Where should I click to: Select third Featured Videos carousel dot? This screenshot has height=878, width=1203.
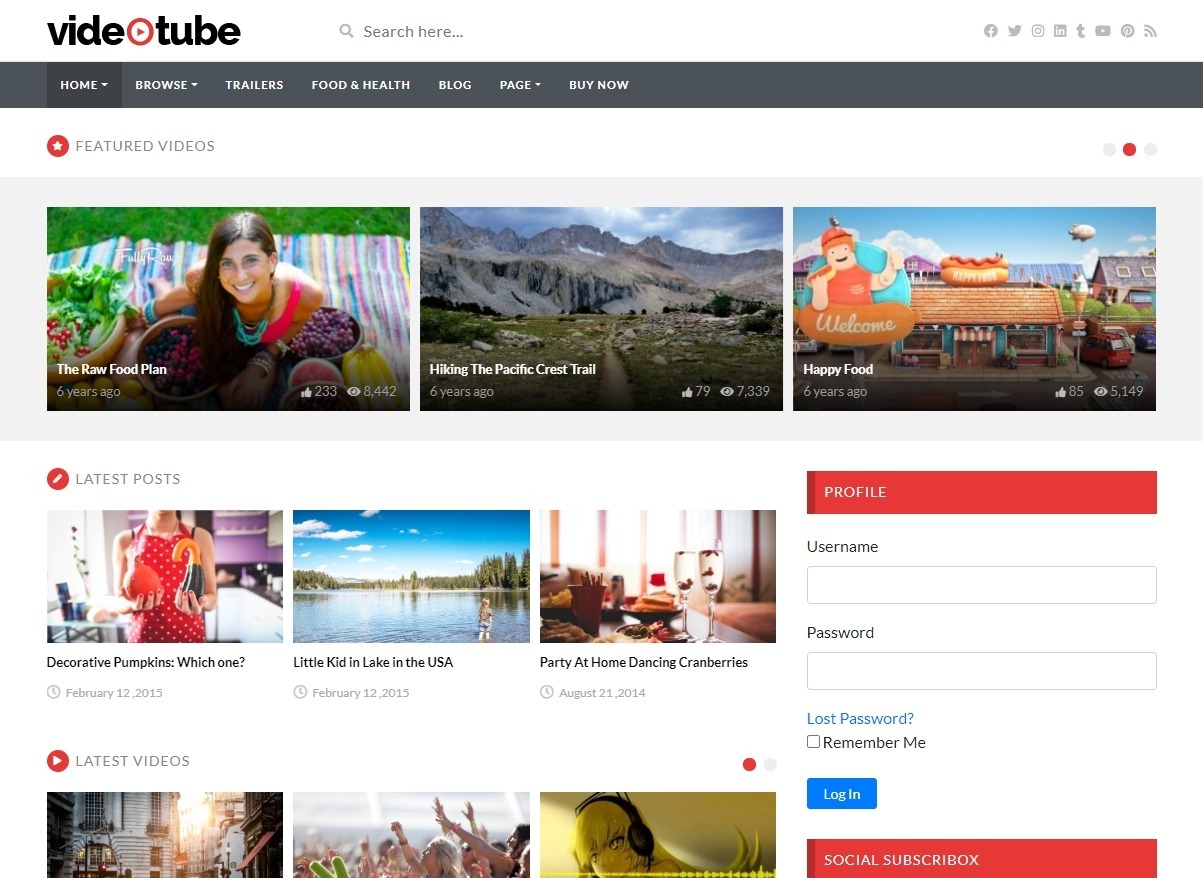(1150, 150)
